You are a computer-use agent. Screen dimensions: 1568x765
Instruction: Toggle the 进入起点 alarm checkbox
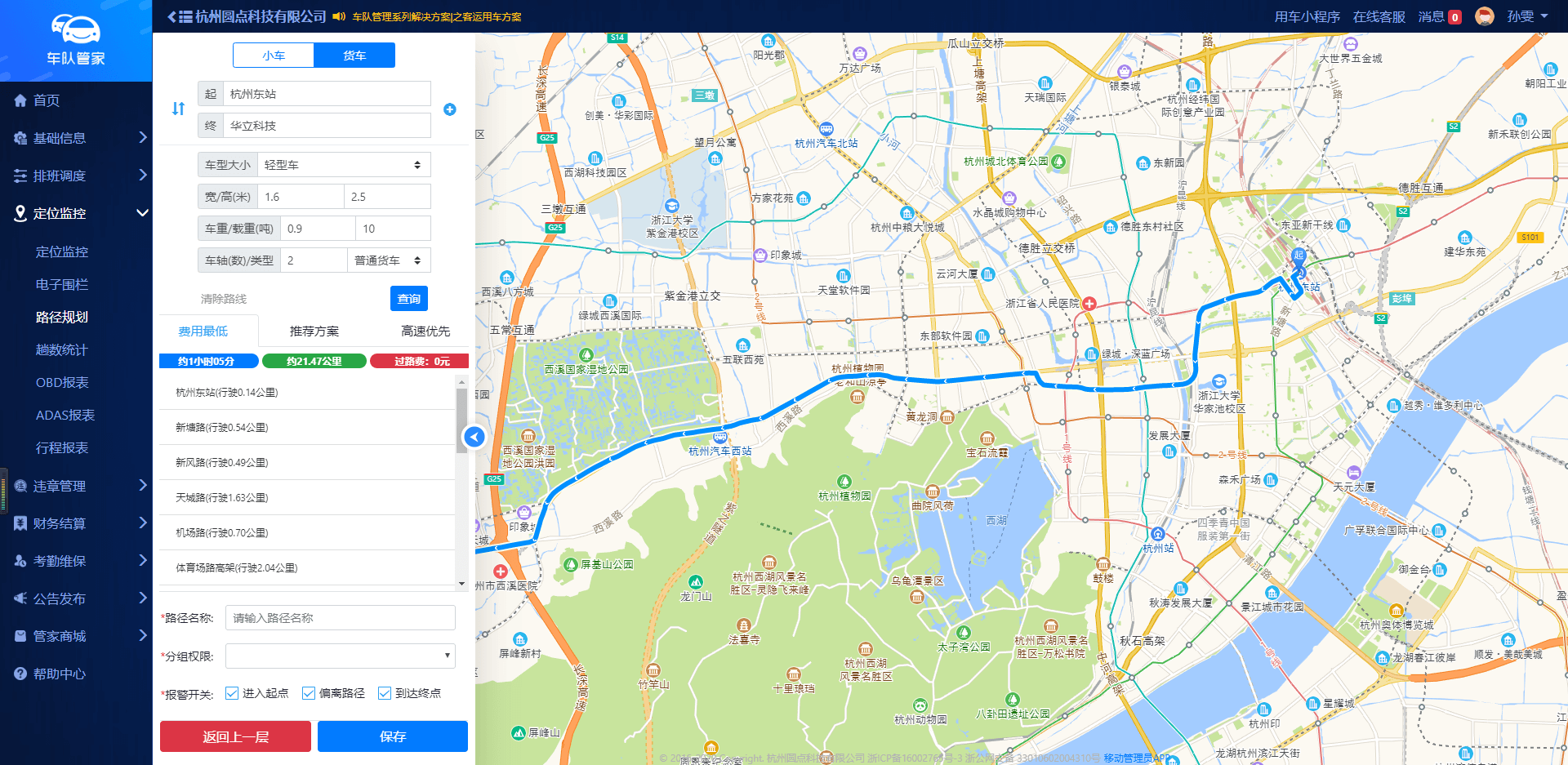click(232, 693)
